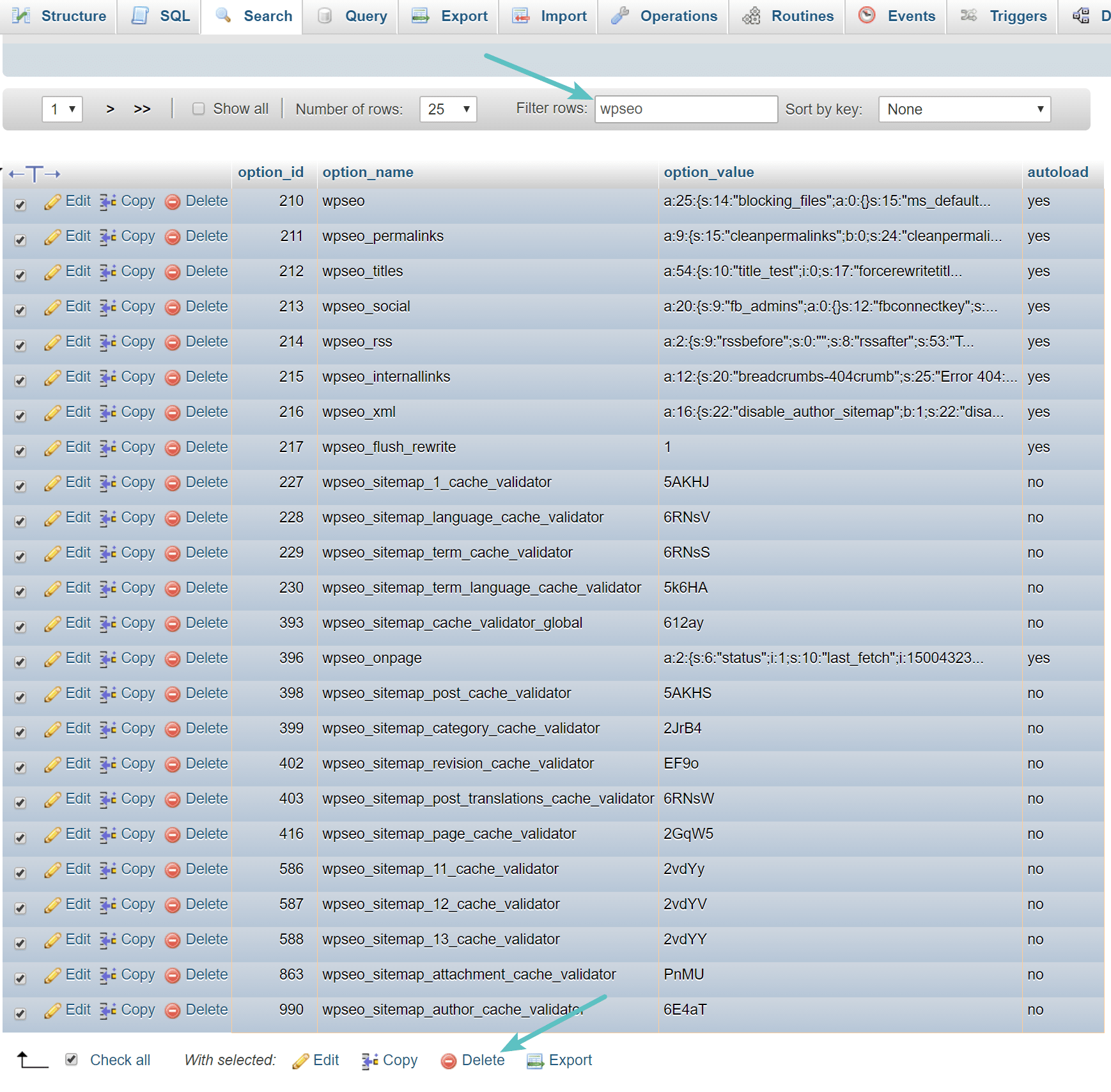Switch to the SQL tab
The image size is (1111, 1092).
click(x=159, y=16)
